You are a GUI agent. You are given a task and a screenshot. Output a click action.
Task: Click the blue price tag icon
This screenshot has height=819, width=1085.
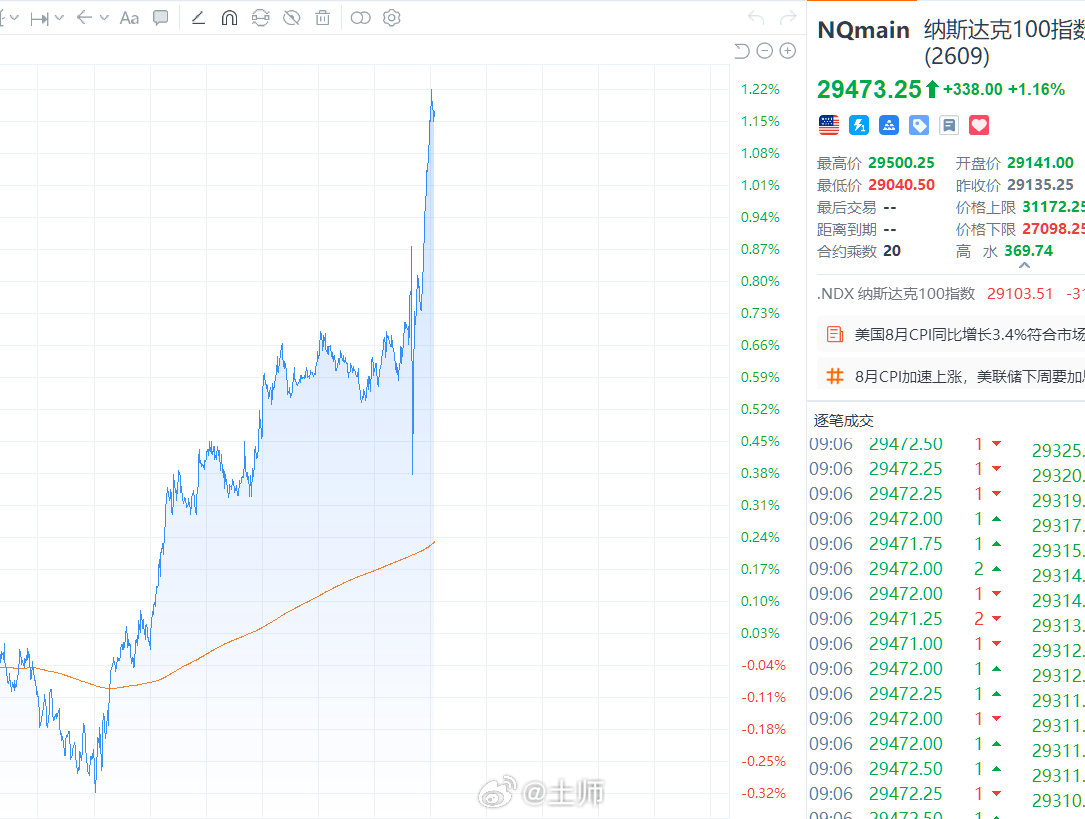tap(919, 125)
